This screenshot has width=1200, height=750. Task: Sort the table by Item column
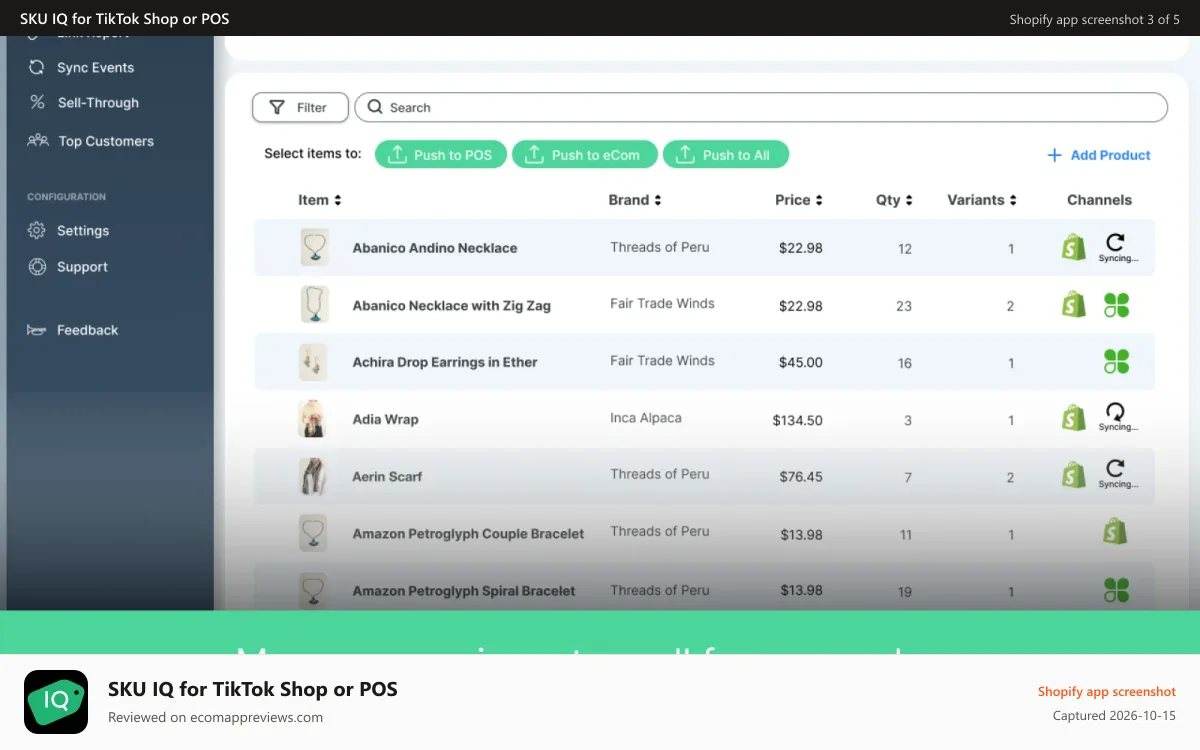coord(320,200)
